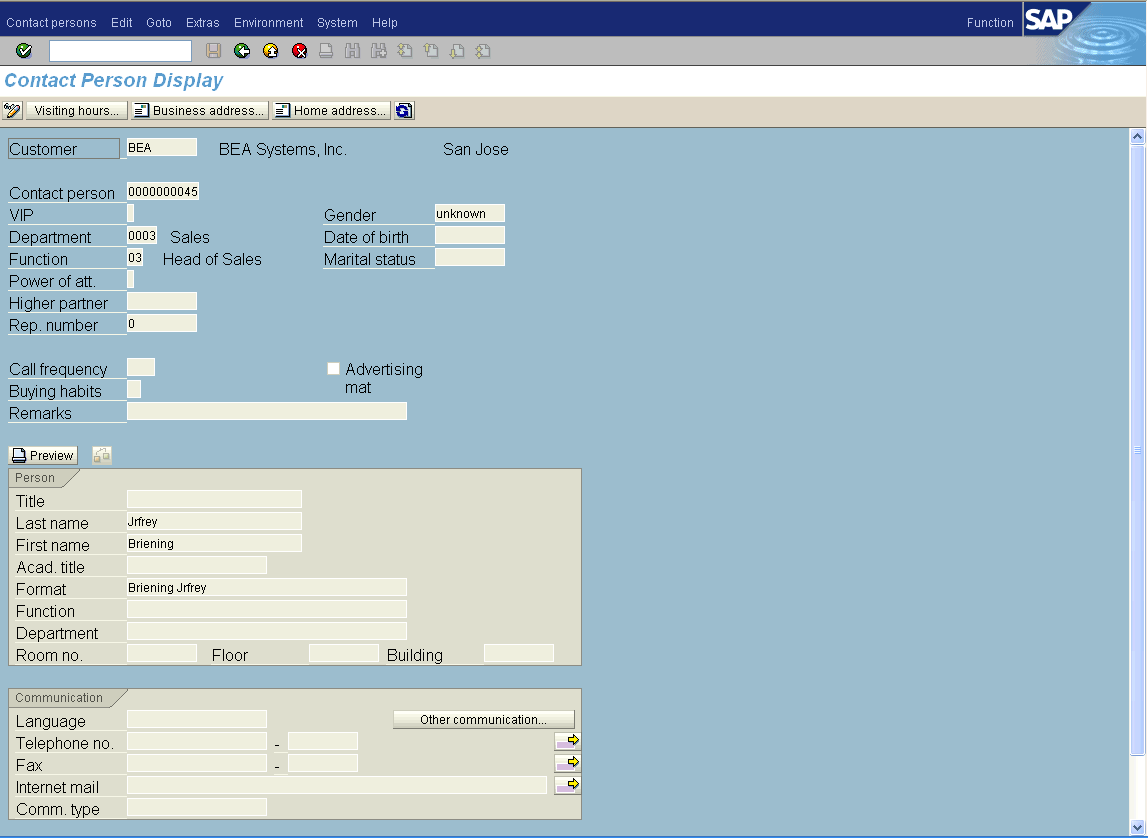Click the First Page icon
Image resolution: width=1148 pixels, height=838 pixels.
[405, 50]
